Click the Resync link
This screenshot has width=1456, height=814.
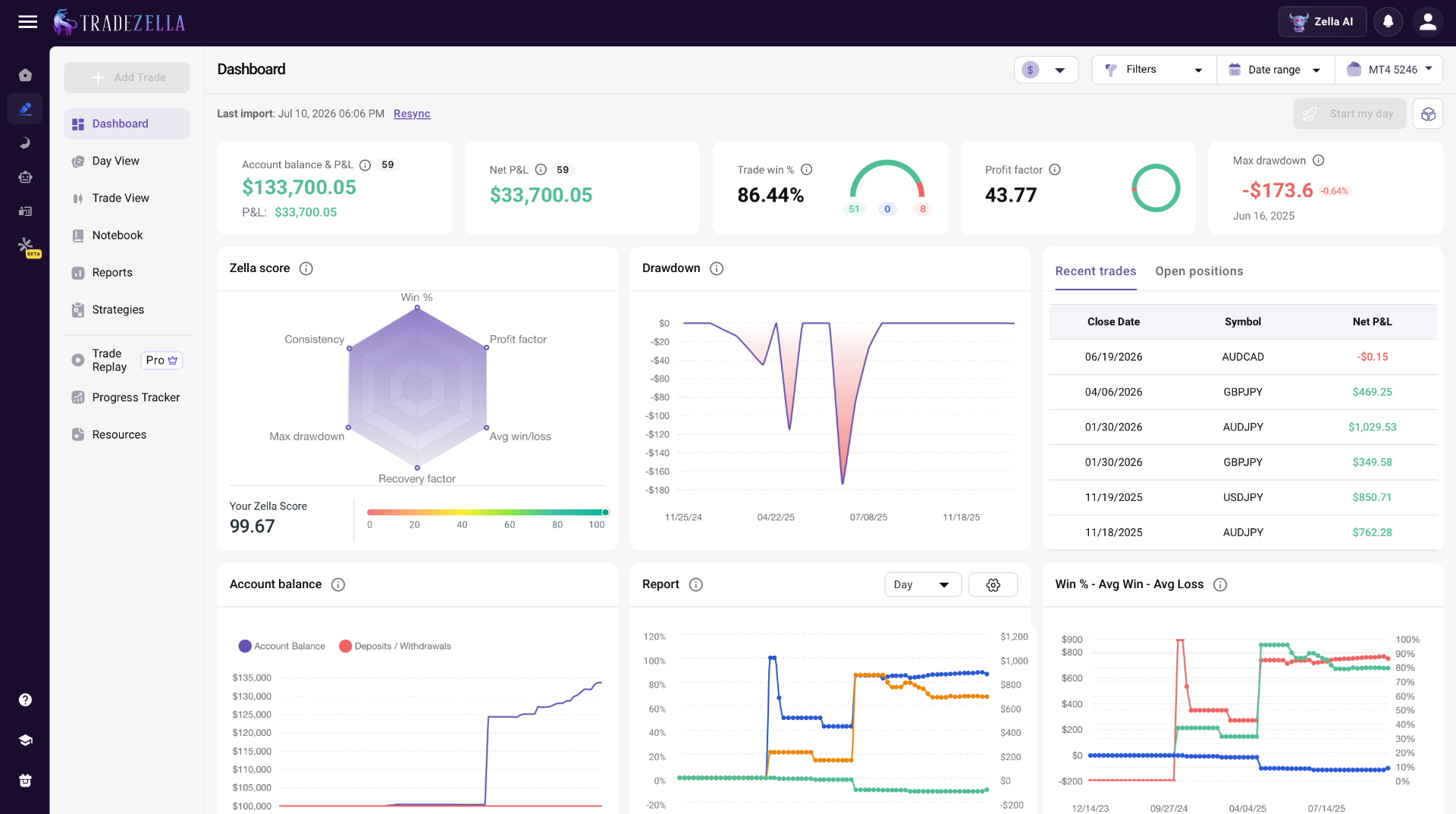(412, 114)
